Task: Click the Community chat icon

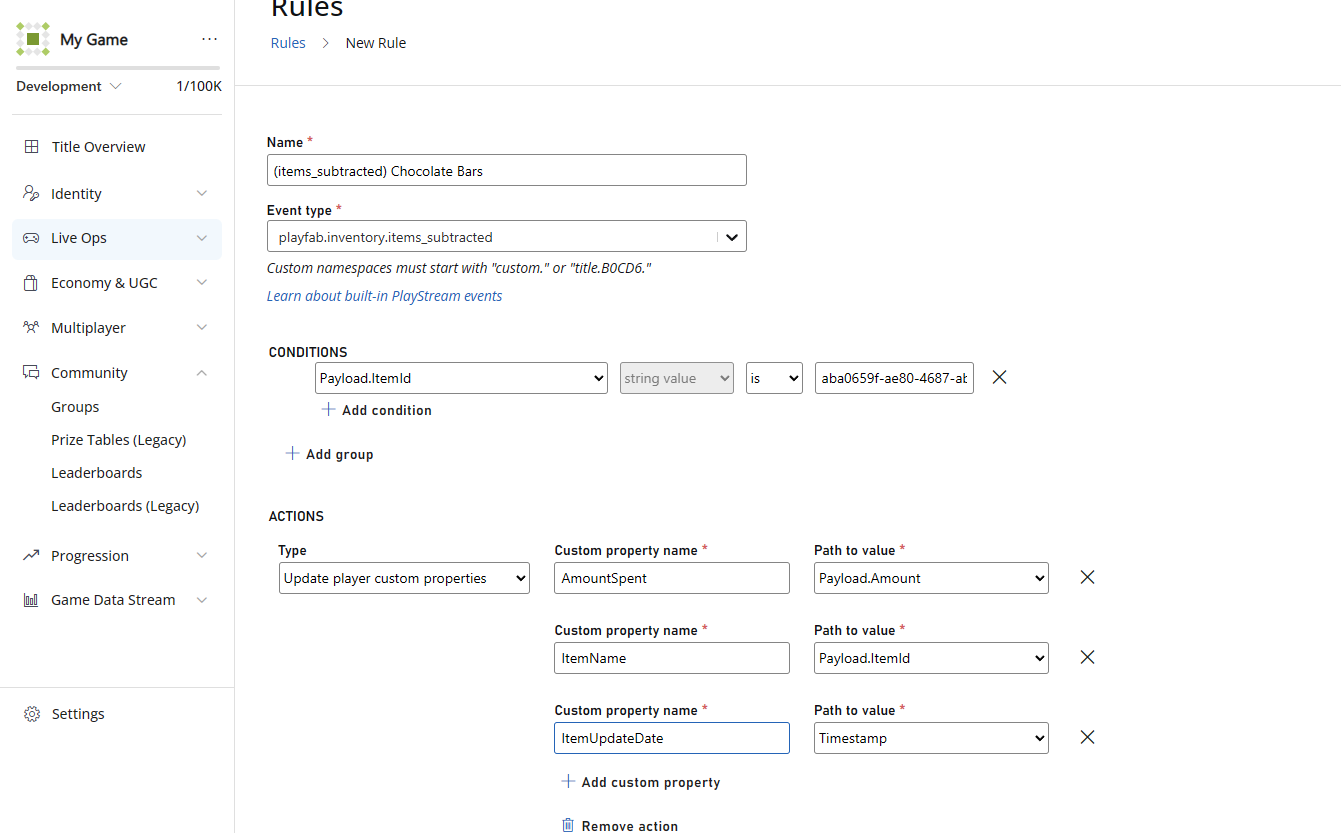Action: coord(31,372)
